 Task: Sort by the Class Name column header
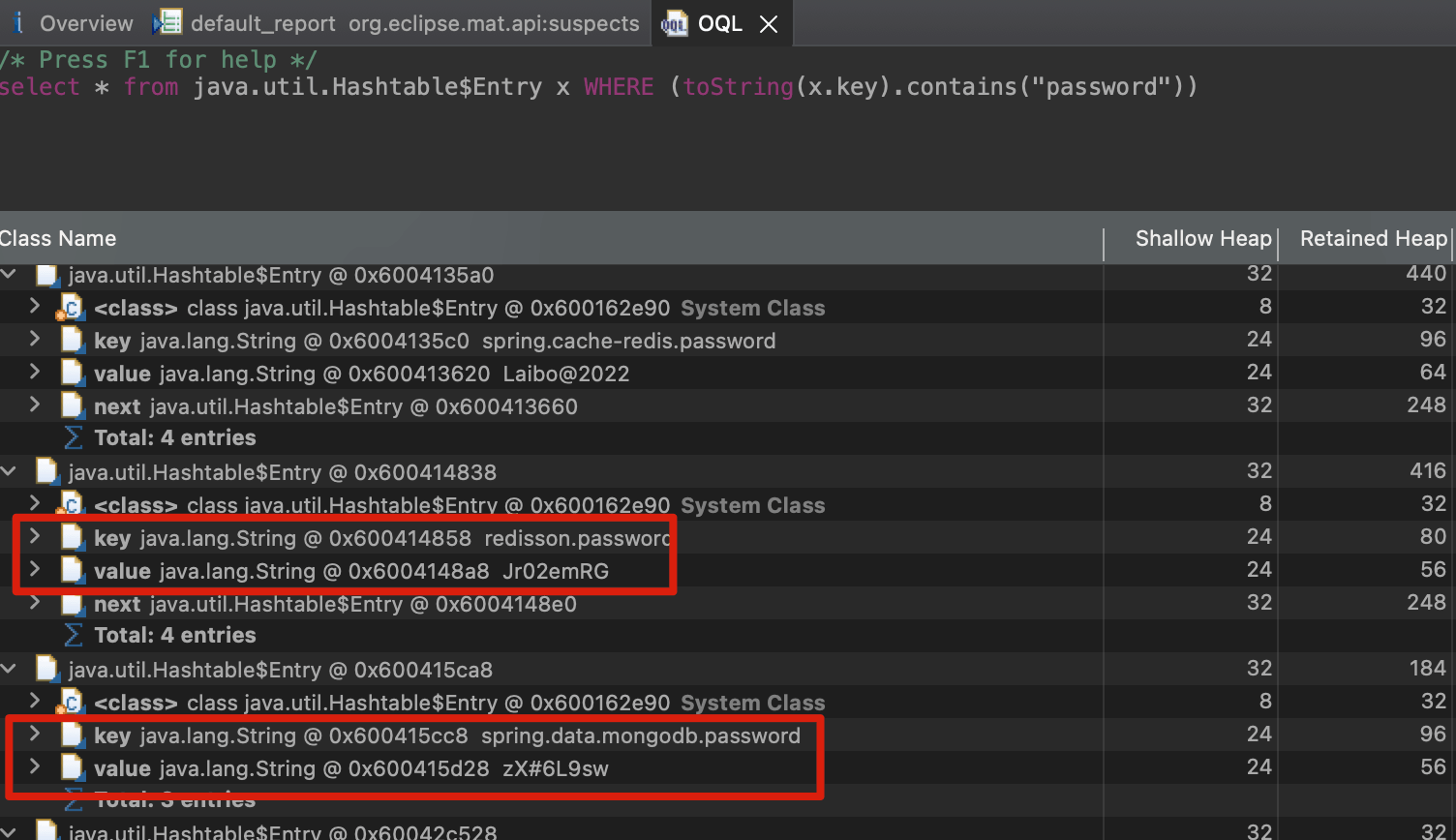click(58, 238)
